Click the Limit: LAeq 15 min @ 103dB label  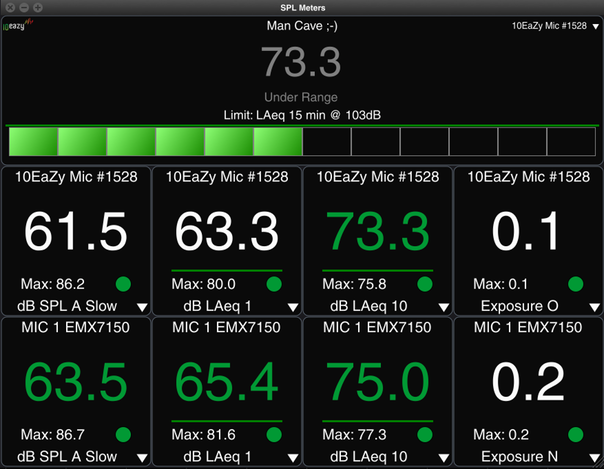302,115
